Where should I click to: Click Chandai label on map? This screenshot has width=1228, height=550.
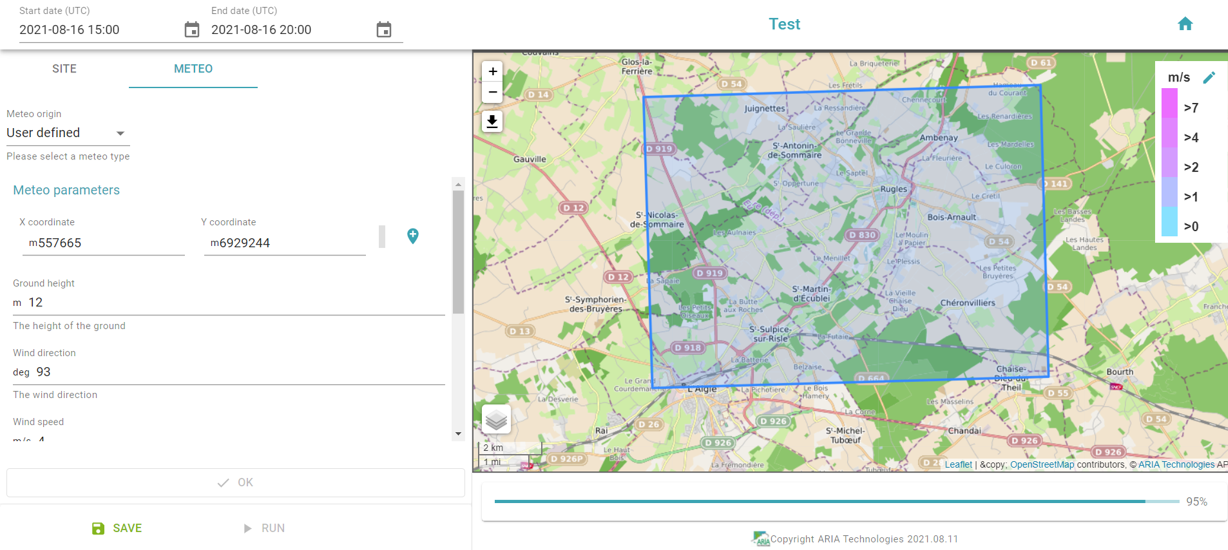(x=965, y=431)
